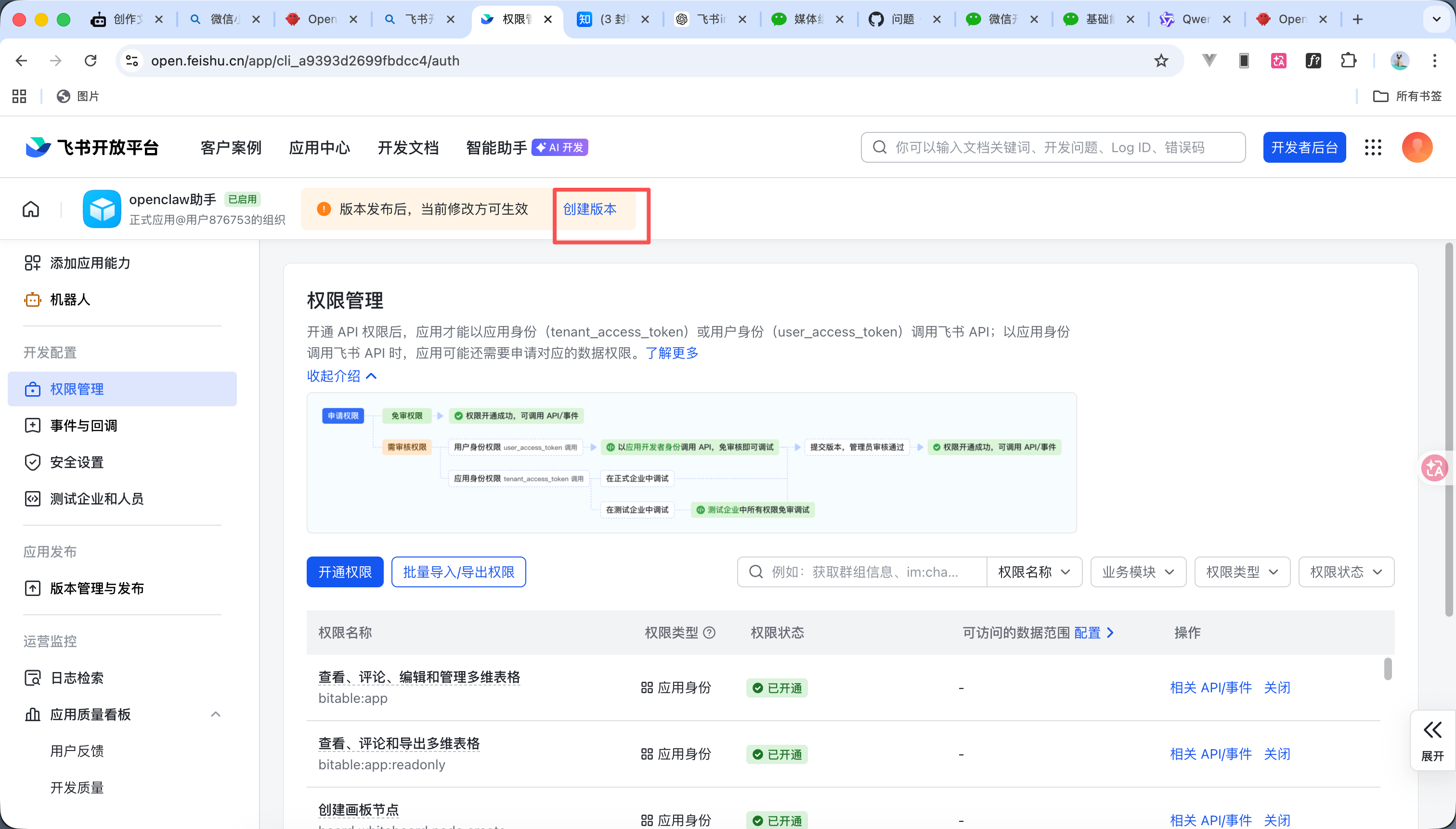This screenshot has height=829, width=1456.
Task: Collapse the 应用质量看板 section
Action: pos(215,713)
